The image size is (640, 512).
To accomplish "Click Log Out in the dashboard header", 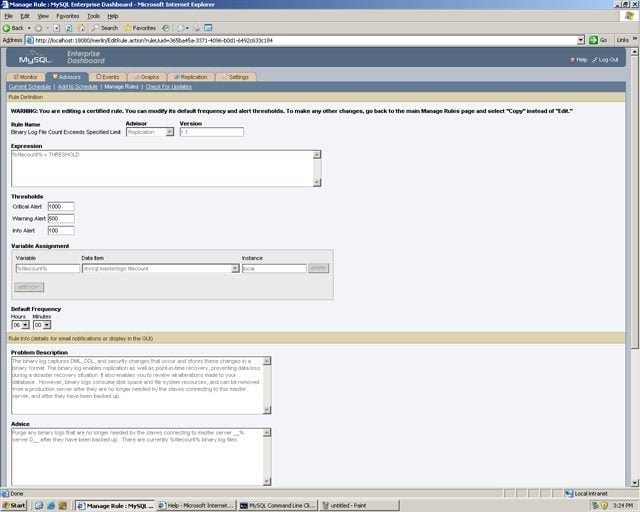I will tap(605, 60).
